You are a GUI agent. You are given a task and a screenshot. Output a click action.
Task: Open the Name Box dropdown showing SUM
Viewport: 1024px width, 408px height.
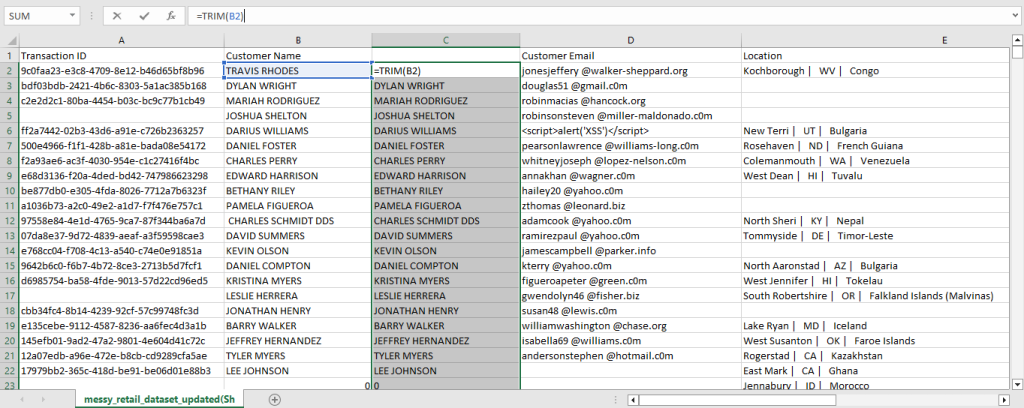[x=73, y=16]
